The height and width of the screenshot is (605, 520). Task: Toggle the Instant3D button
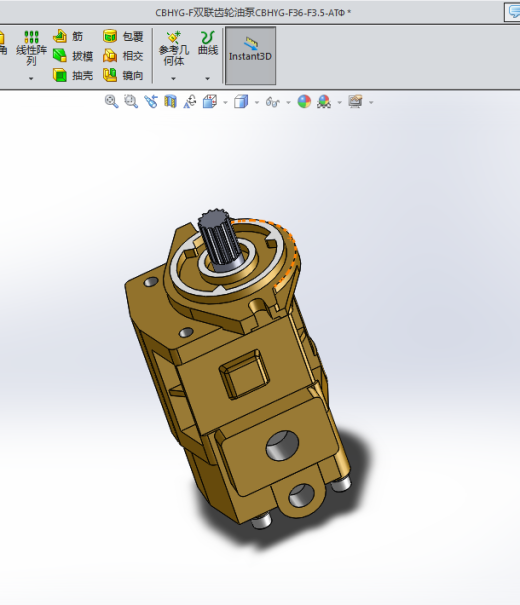[250, 56]
